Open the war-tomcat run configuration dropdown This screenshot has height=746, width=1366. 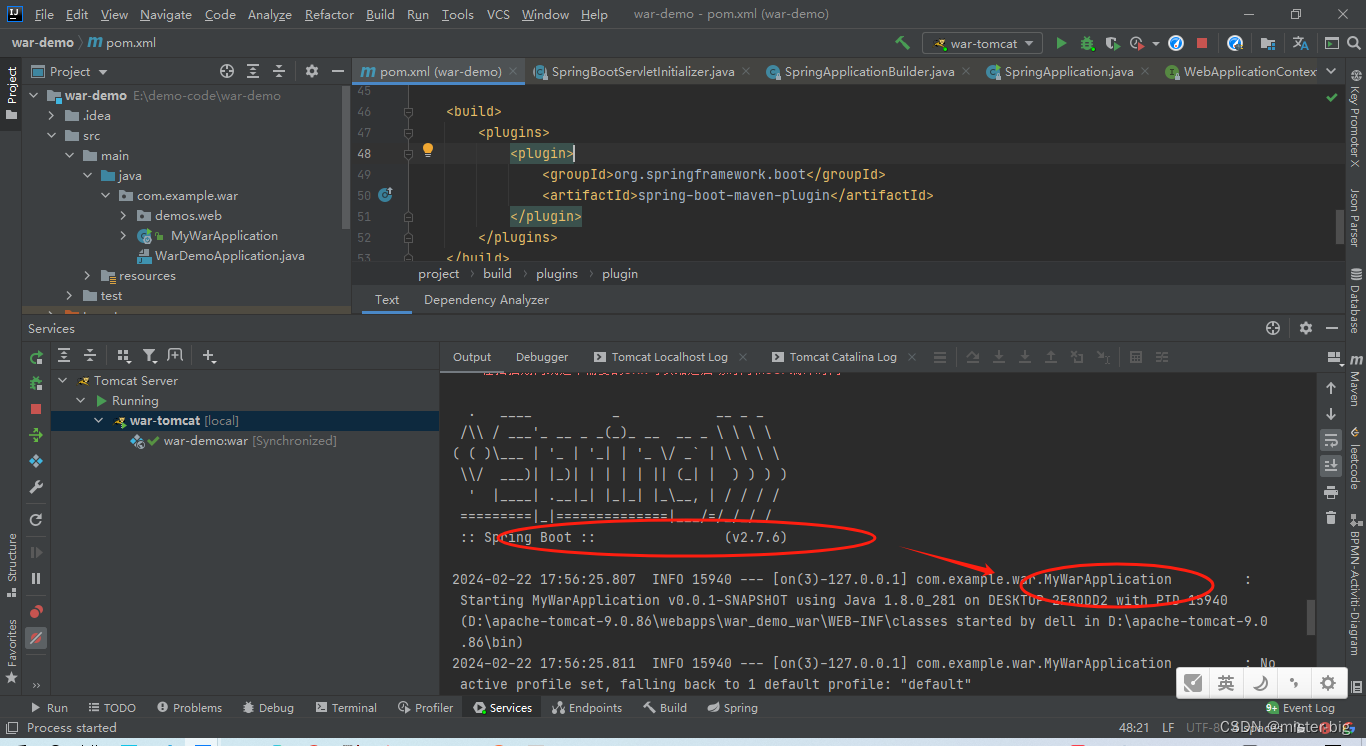[982, 43]
